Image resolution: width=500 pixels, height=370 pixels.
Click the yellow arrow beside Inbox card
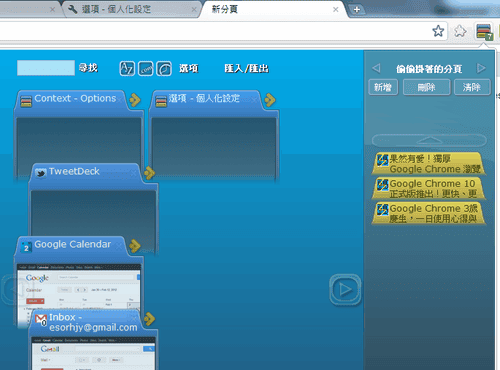point(150,319)
